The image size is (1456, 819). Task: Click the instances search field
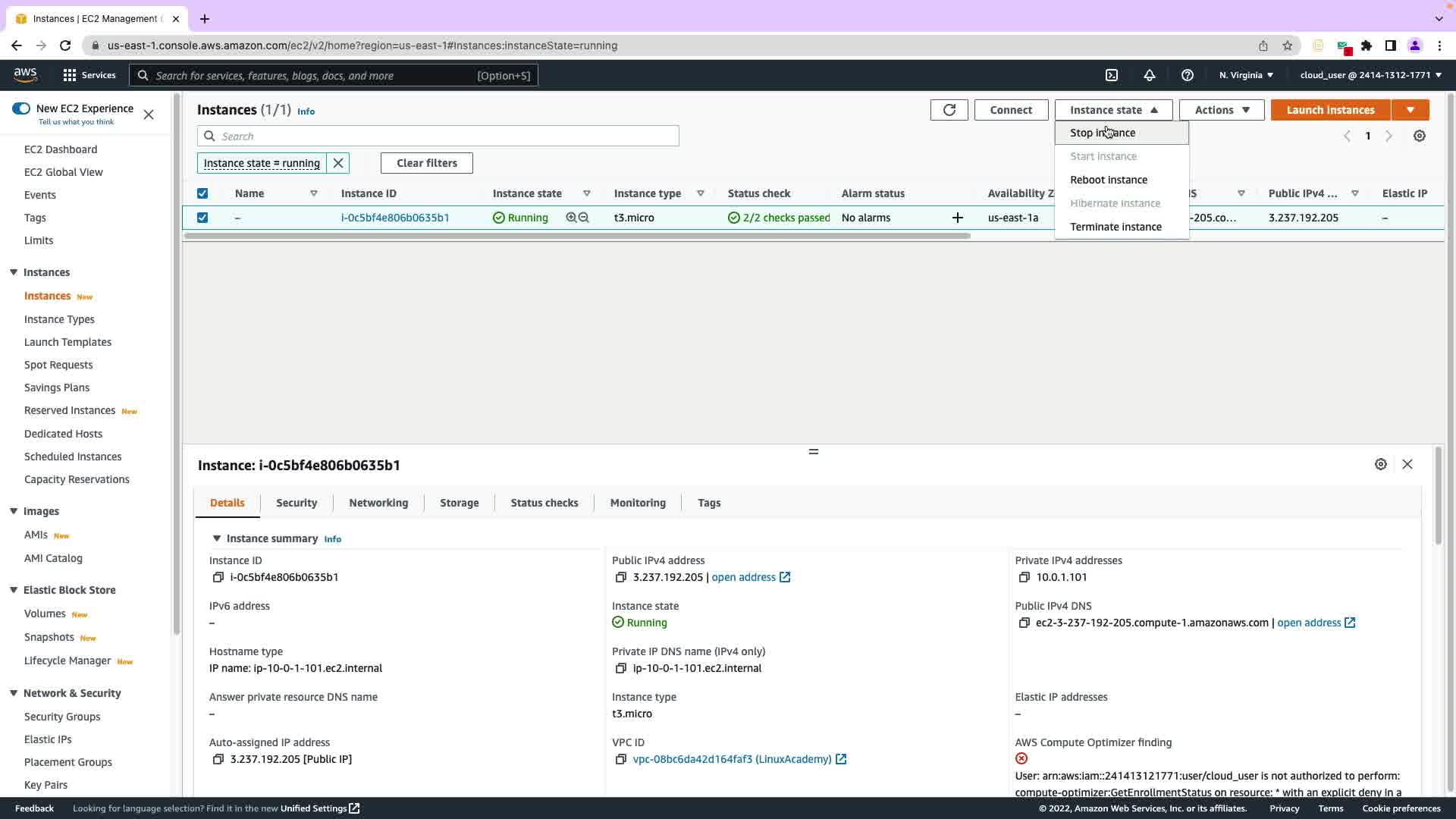447,136
